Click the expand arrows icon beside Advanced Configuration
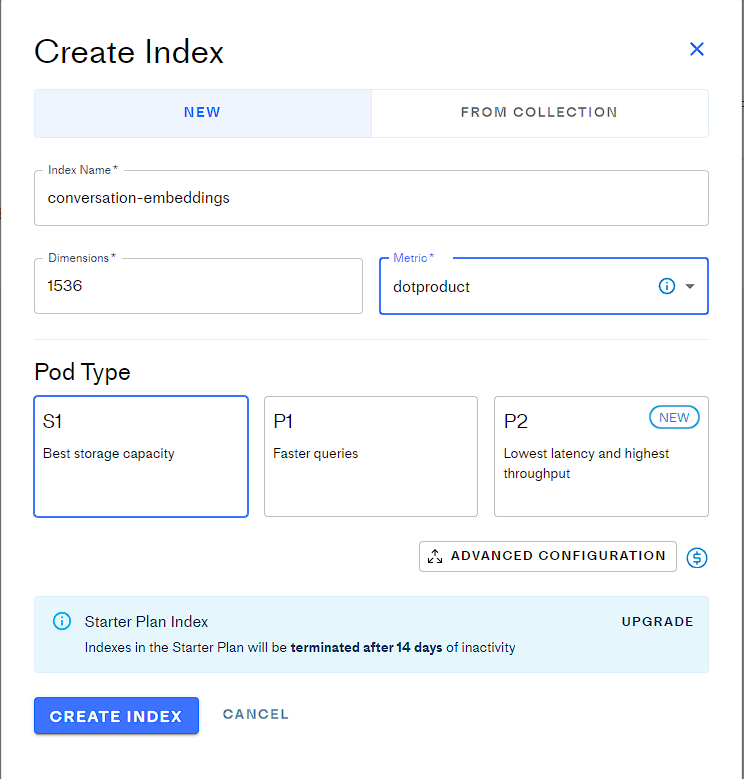 [435, 557]
